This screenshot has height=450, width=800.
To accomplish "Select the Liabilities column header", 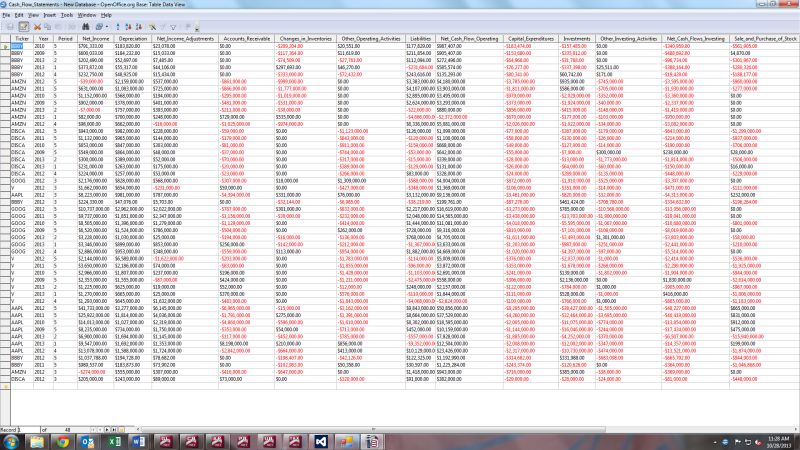I will click(420, 39).
